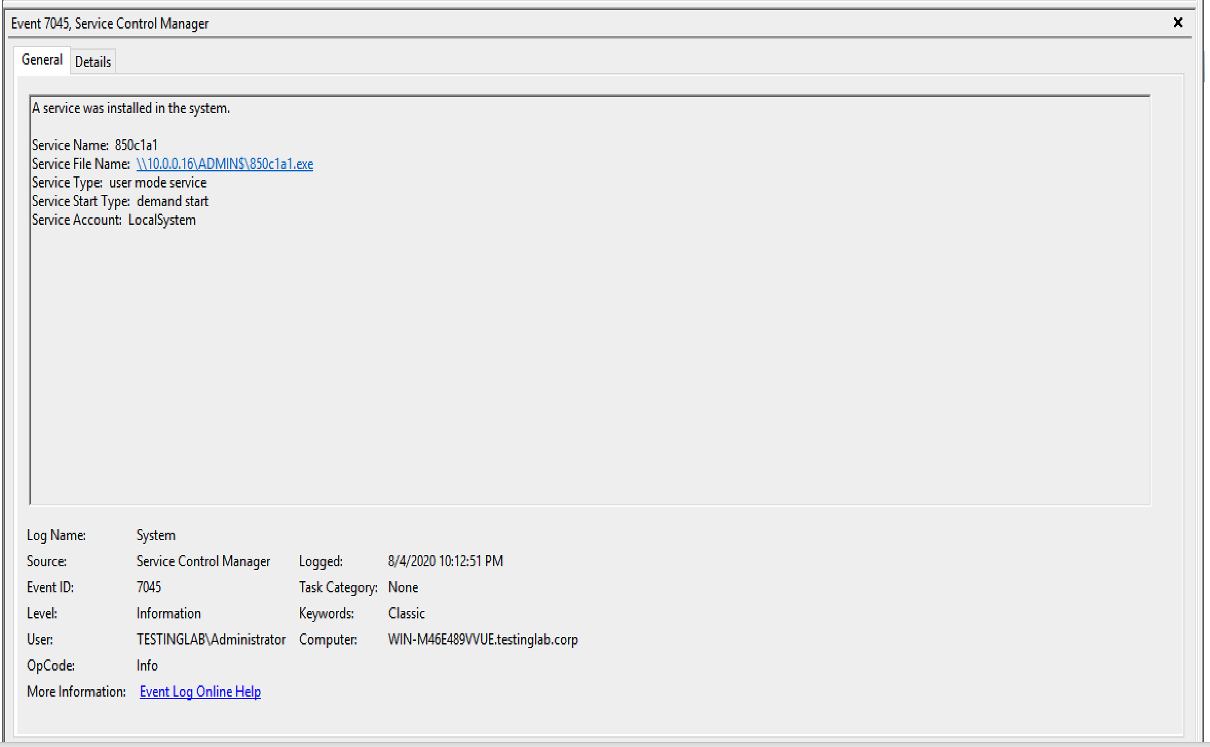Click the Task Category value None

[x=403, y=588]
